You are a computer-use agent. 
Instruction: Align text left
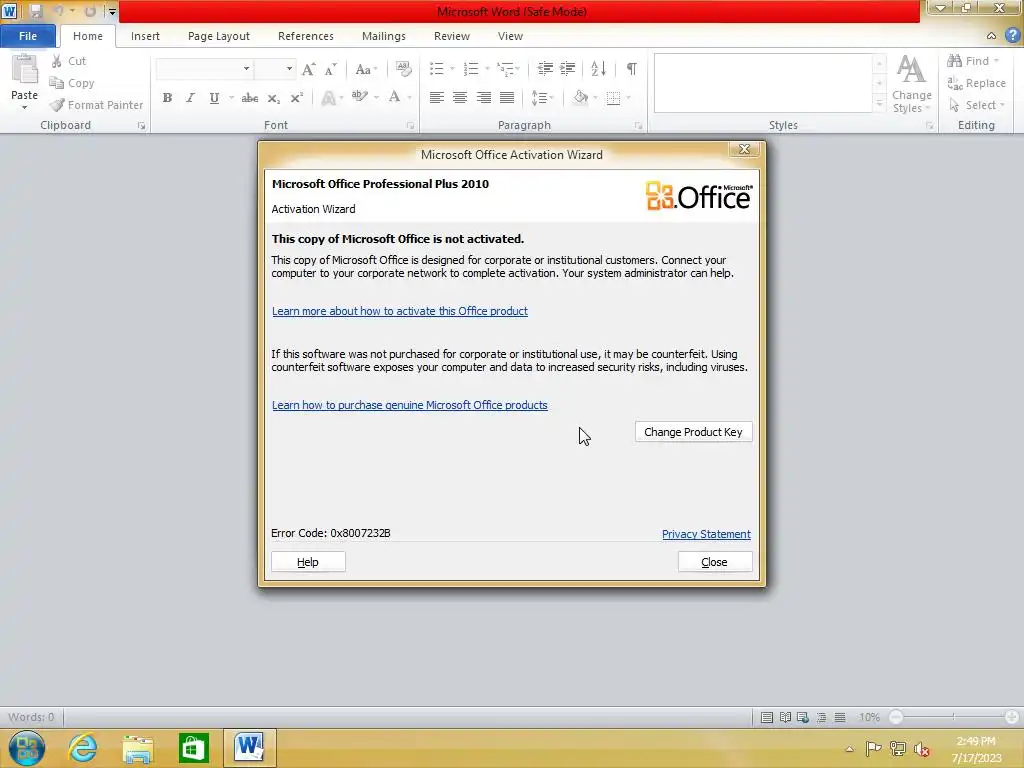[x=437, y=98]
